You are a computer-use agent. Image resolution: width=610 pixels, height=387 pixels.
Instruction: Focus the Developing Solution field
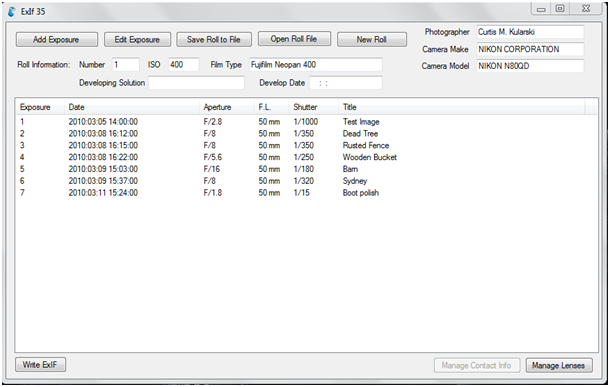(196, 83)
